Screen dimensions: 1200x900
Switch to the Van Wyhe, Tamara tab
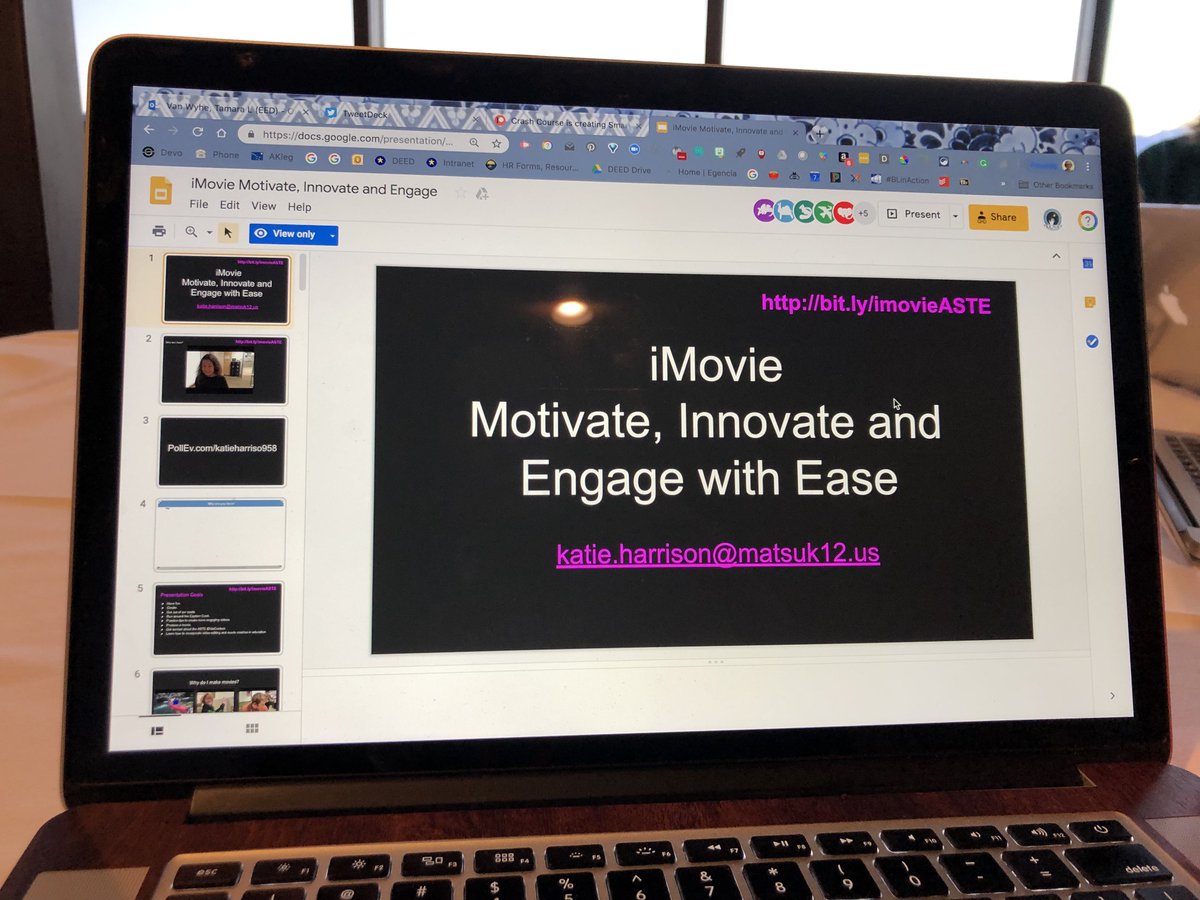tap(230, 107)
